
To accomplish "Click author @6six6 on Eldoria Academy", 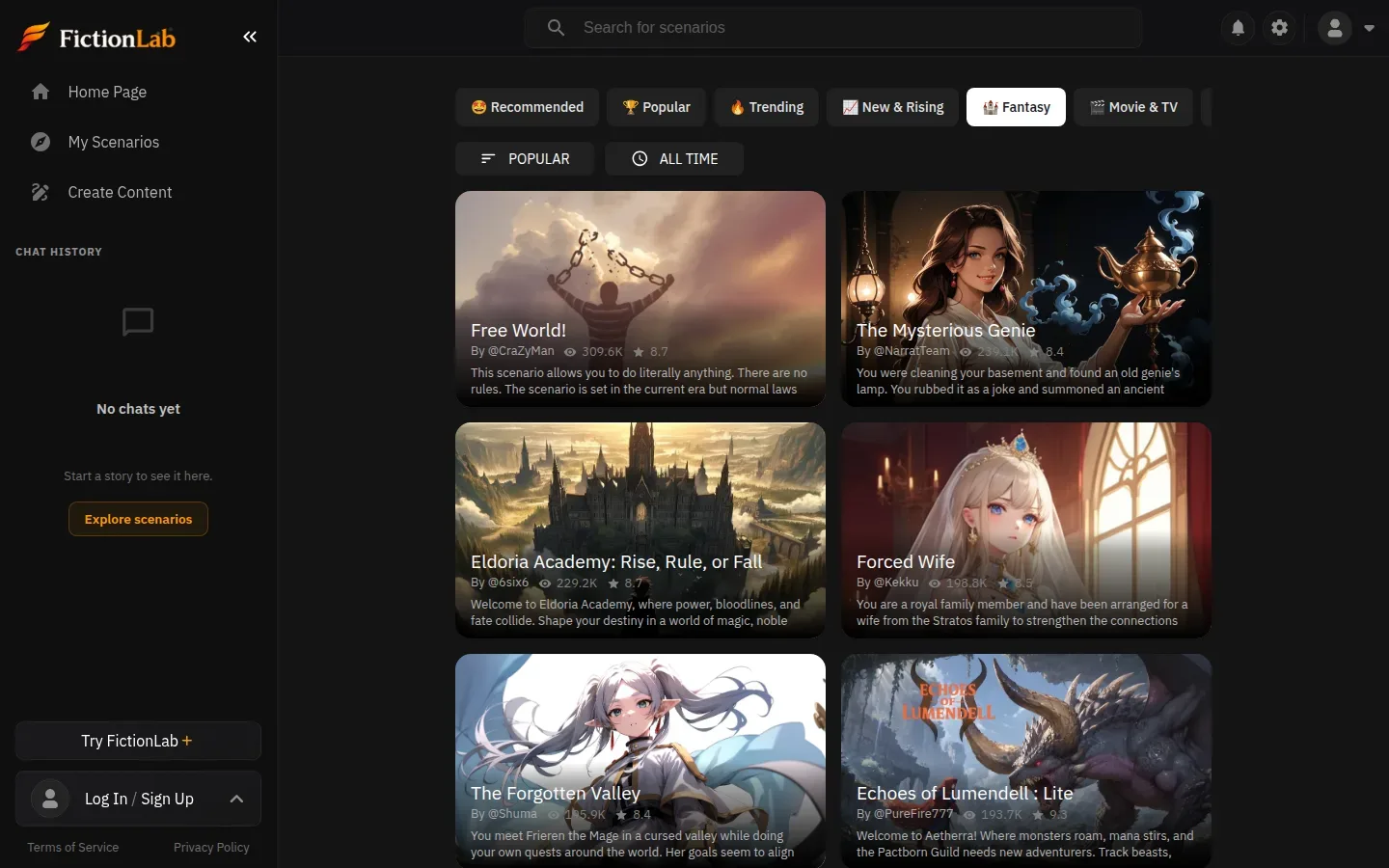I will coord(508,583).
